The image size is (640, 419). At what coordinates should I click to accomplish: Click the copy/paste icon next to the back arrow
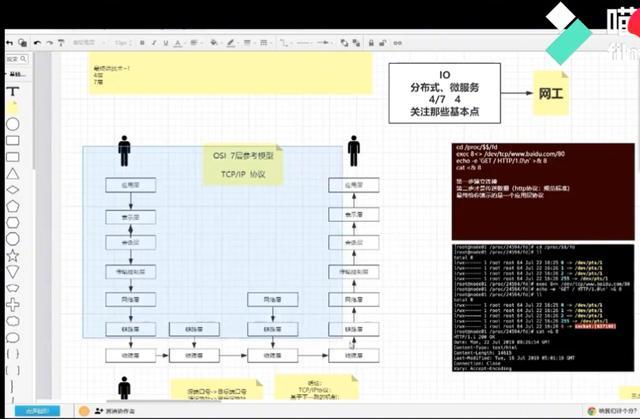(23, 42)
